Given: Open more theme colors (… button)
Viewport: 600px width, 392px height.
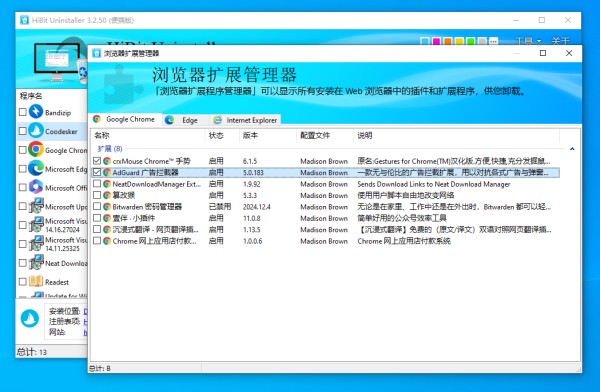Looking at the screenshot, I should tap(493, 41).
